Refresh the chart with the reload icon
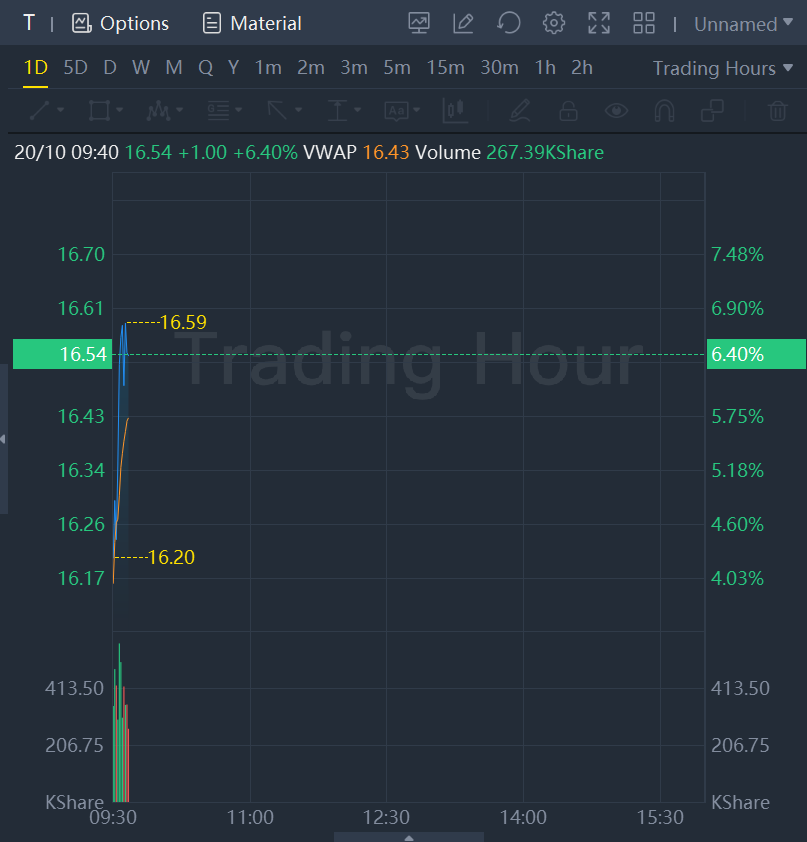The height and width of the screenshot is (842, 807). [x=508, y=24]
